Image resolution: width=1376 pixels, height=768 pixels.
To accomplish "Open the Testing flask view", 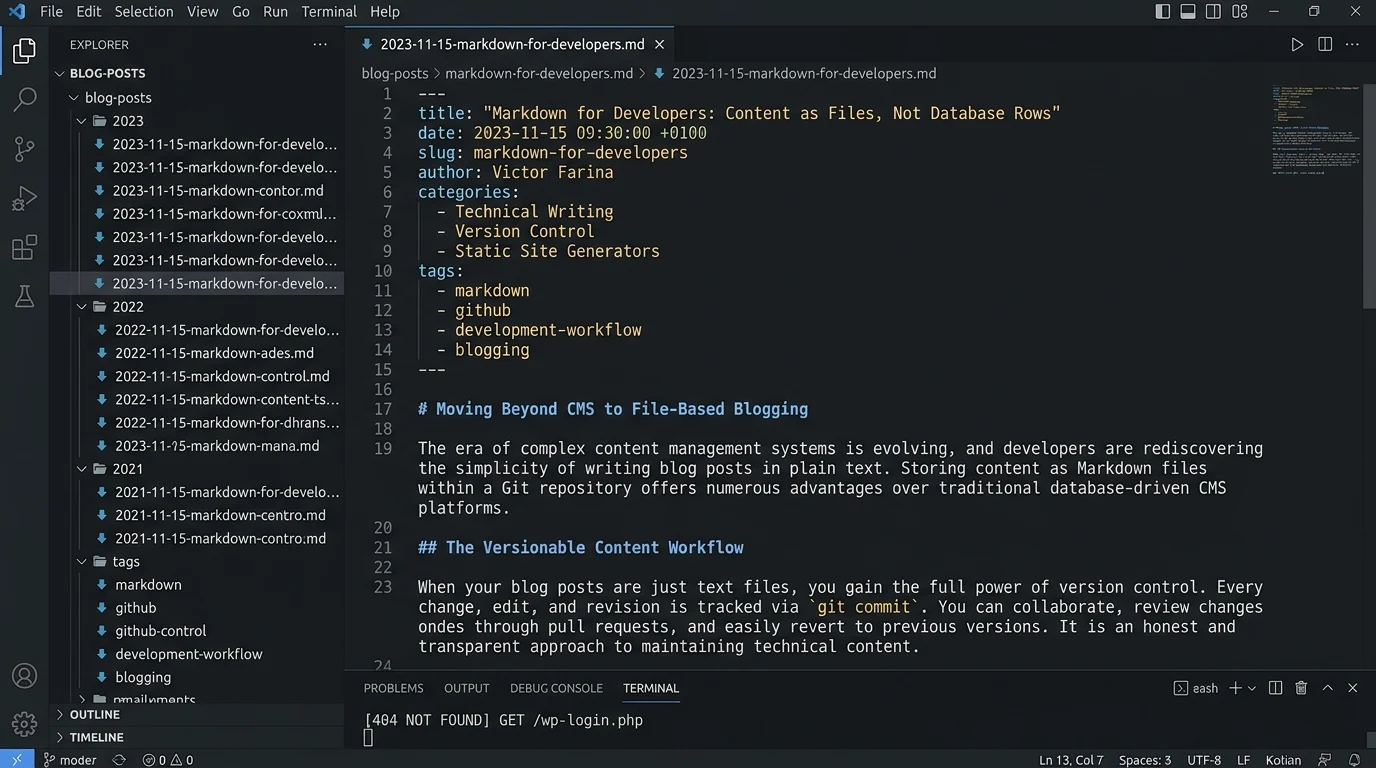I will pos(24,296).
